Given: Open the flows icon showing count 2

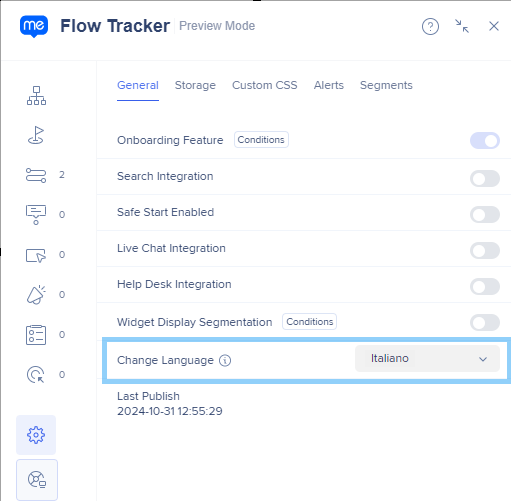Looking at the screenshot, I should click(36, 175).
